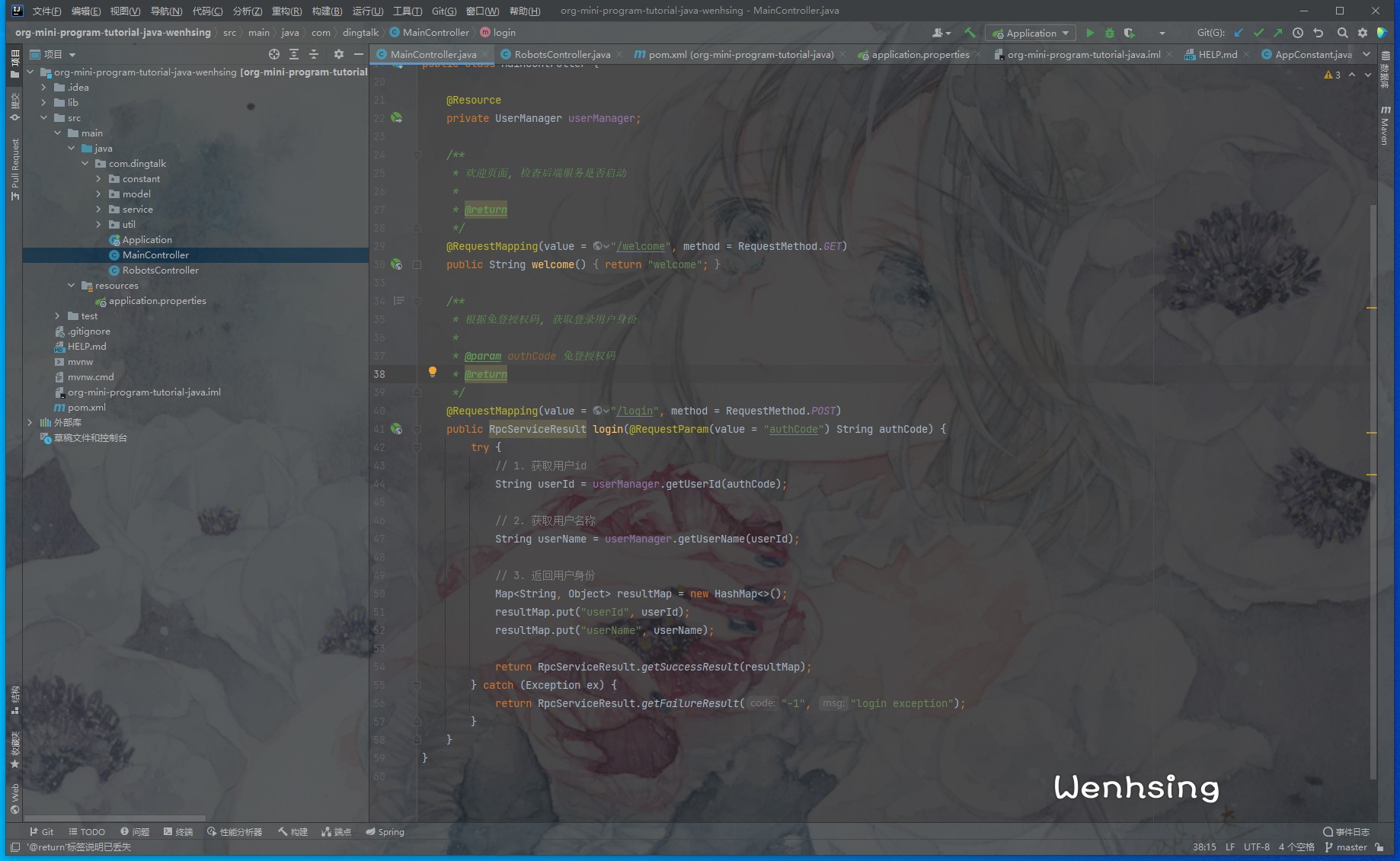Click gutter Spring bean icon beside userManager field
Screen dimensions: 1400x861
tap(397, 118)
